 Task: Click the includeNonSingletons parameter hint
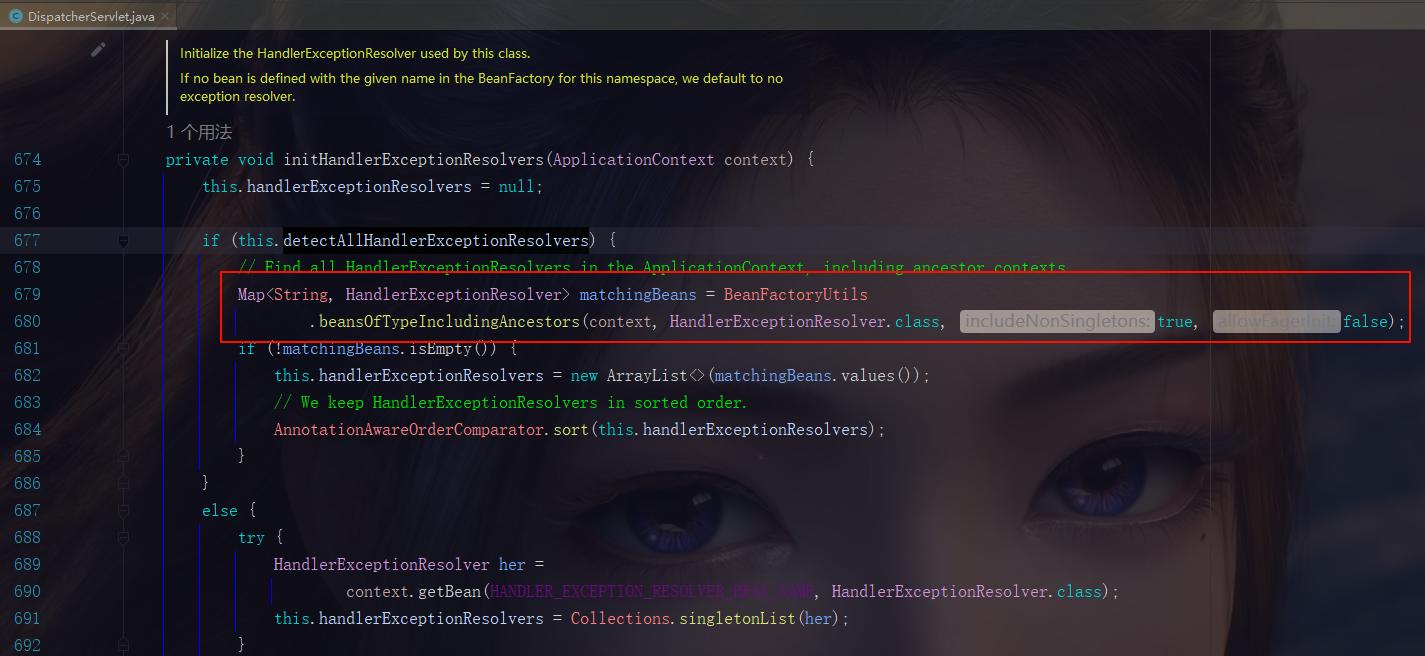1057,321
